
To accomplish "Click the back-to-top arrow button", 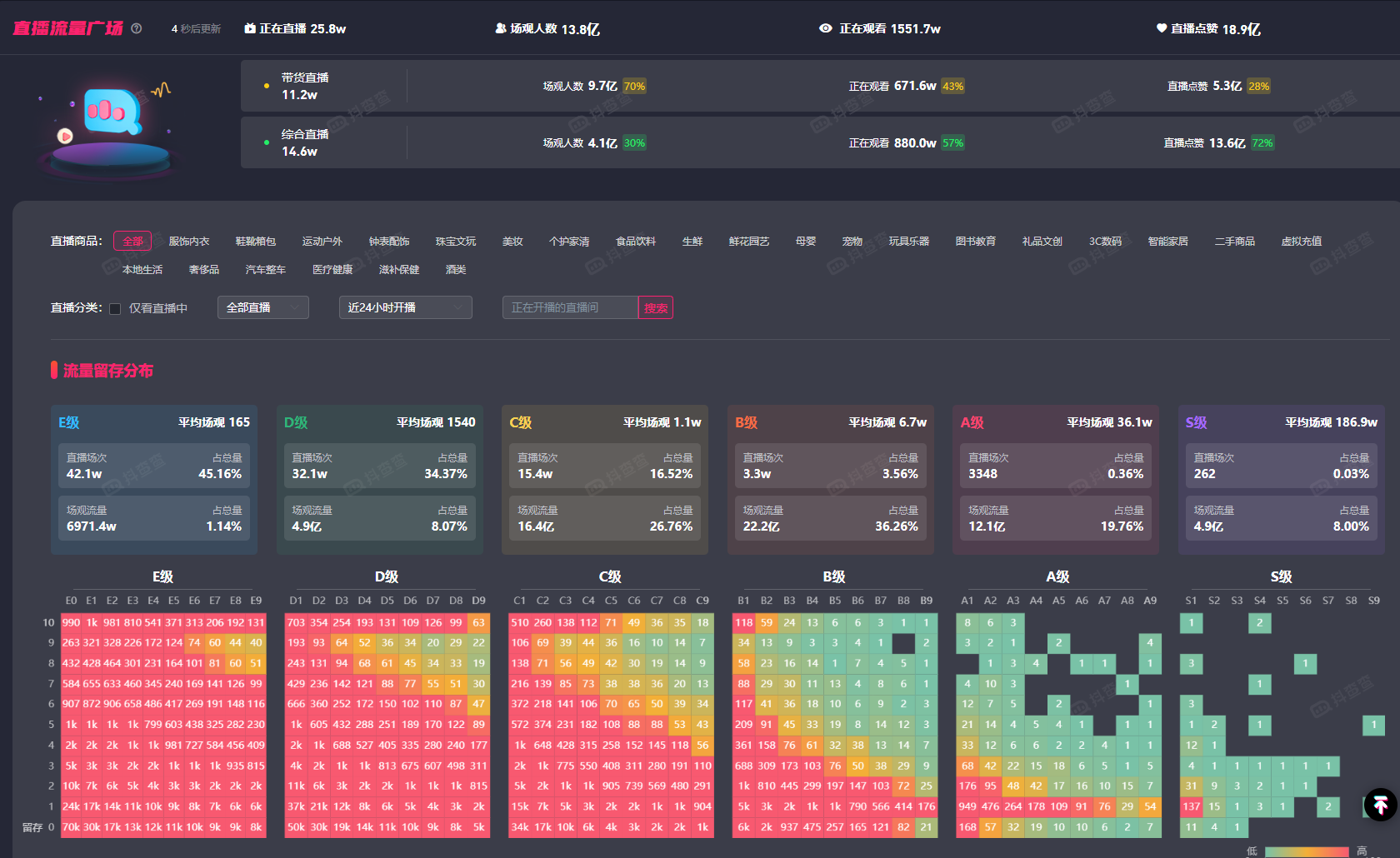I will pos(1381,805).
